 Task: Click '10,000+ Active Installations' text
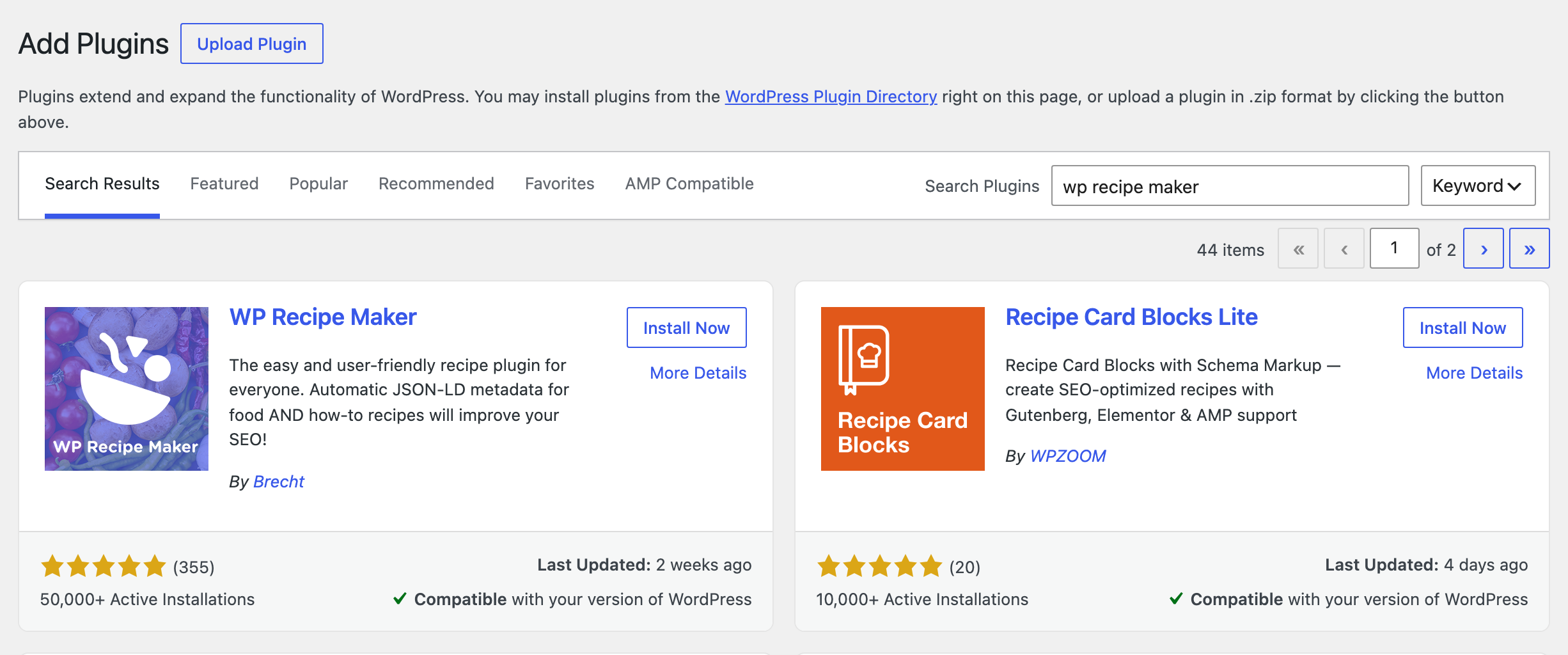pyautogui.click(x=922, y=599)
